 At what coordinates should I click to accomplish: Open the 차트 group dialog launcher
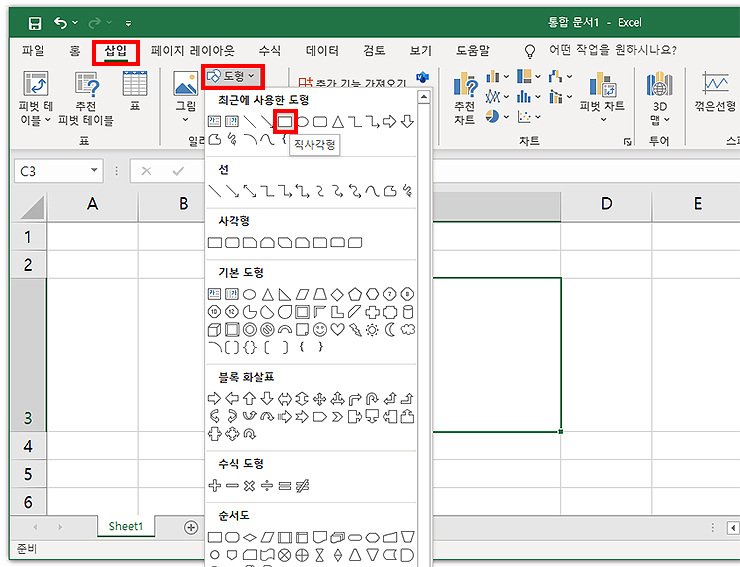[x=627, y=141]
